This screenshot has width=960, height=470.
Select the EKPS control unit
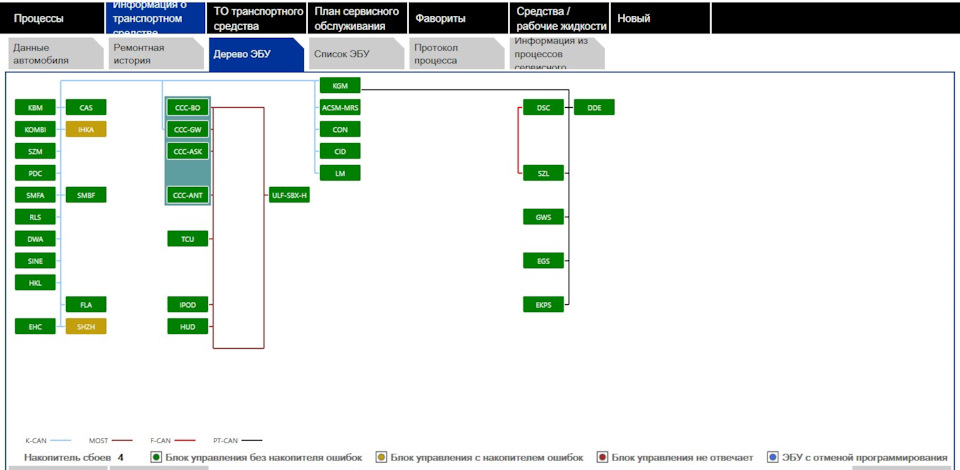[543, 304]
